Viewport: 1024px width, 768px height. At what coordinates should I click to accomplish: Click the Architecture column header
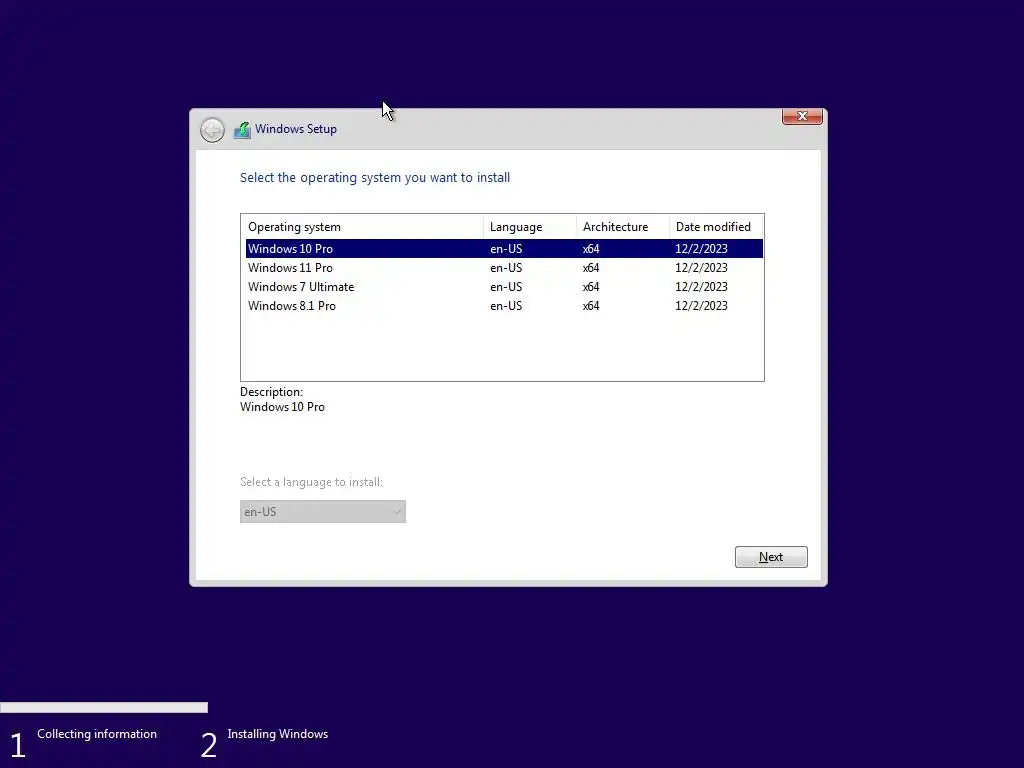(x=622, y=227)
